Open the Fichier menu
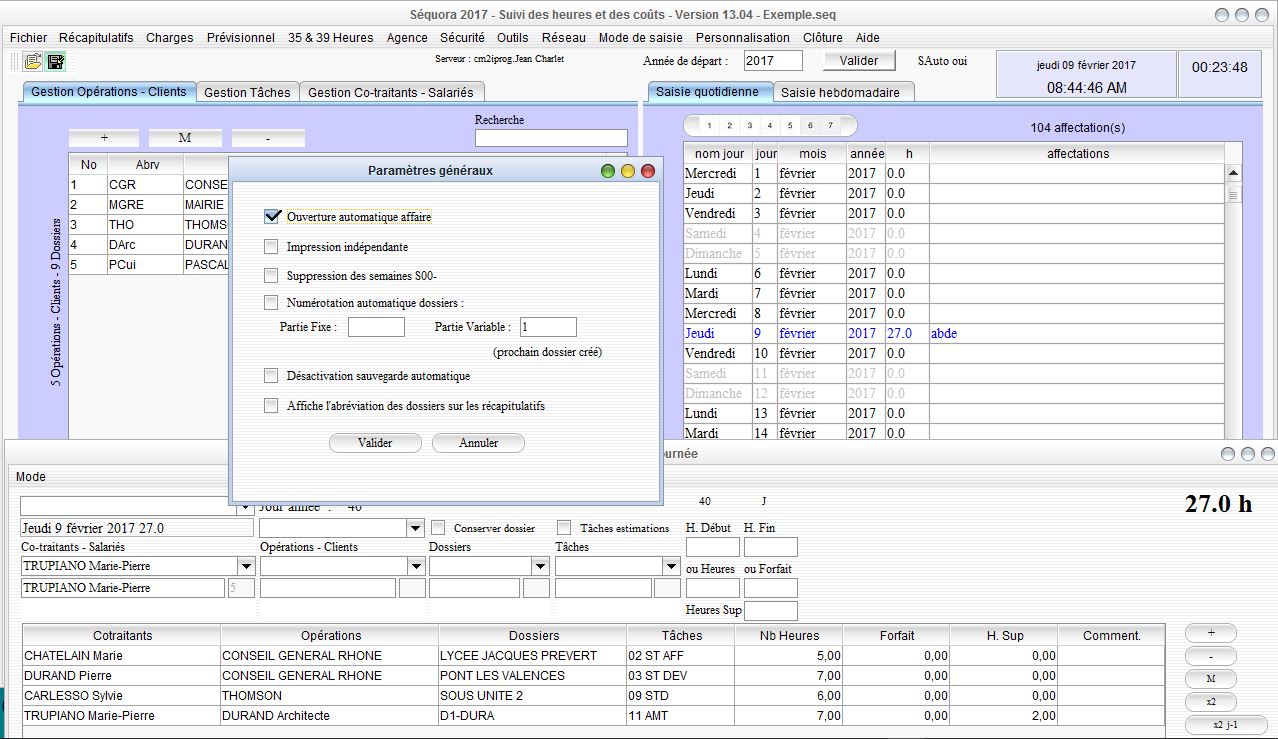This screenshot has width=1278, height=739. (x=27, y=37)
